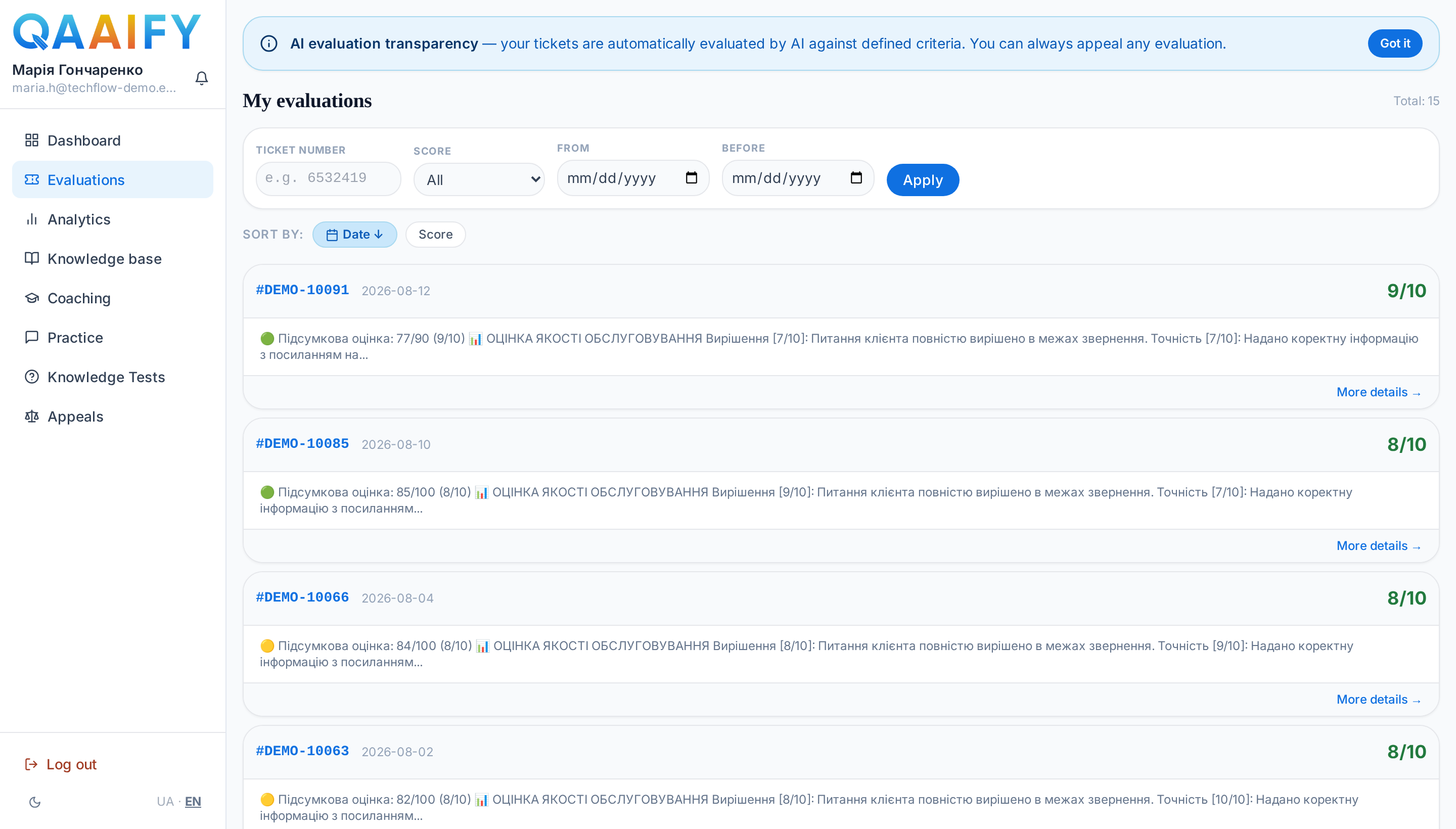Switch language to EN
1456x829 pixels.
[193, 801]
